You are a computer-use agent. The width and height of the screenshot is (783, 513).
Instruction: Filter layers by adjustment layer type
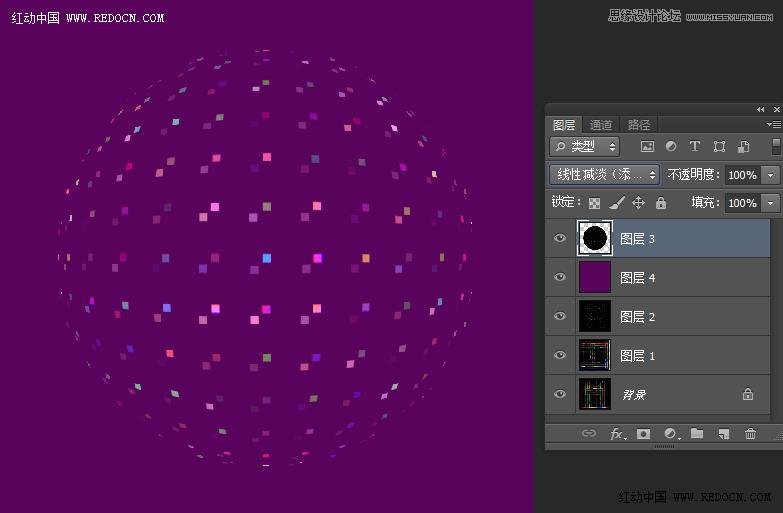tap(671, 146)
